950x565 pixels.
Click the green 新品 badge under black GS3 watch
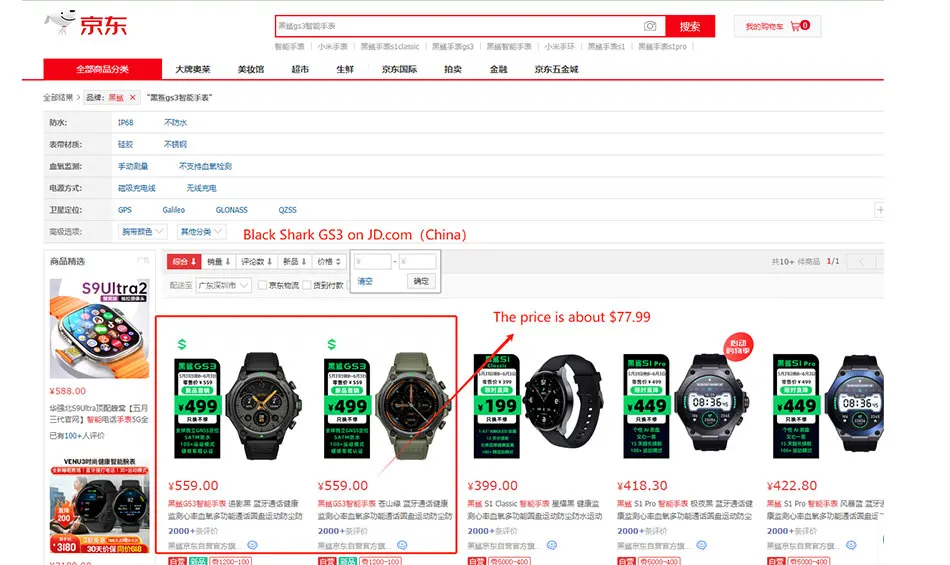[x=198, y=561]
